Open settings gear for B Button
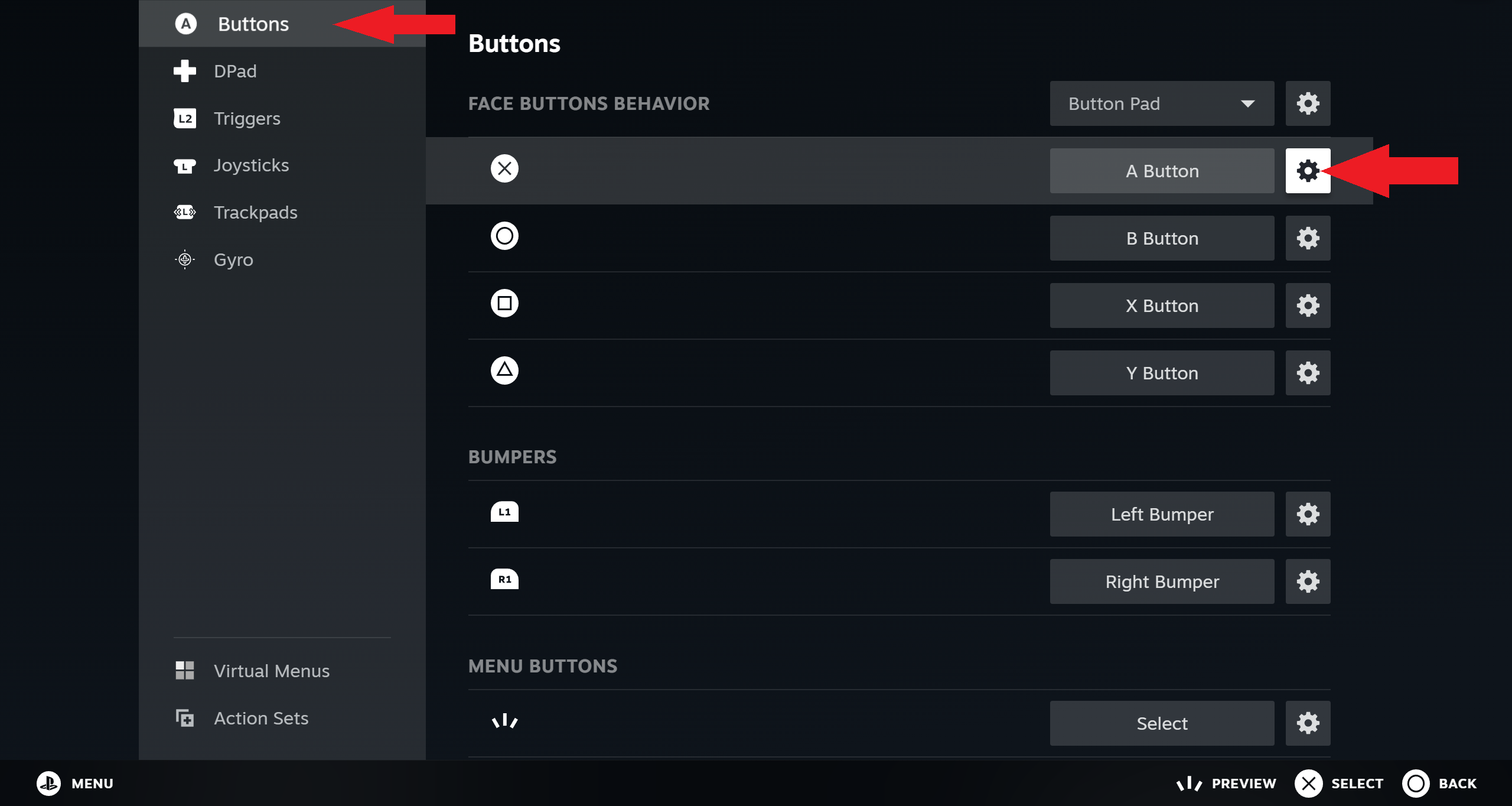 [x=1308, y=238]
